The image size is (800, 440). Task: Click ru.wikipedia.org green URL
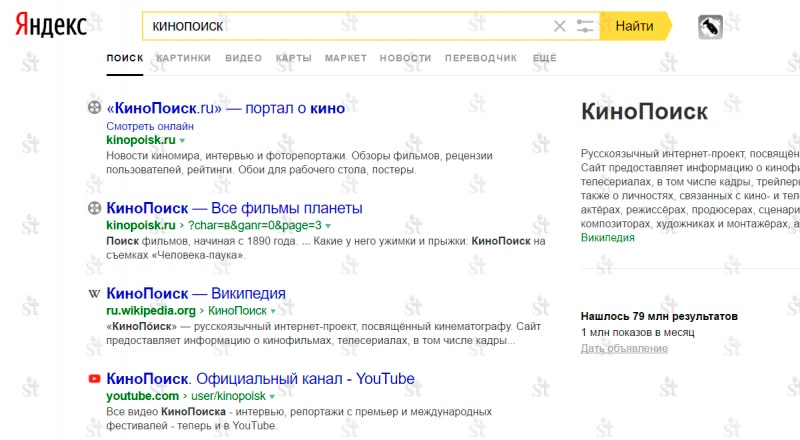(151, 310)
